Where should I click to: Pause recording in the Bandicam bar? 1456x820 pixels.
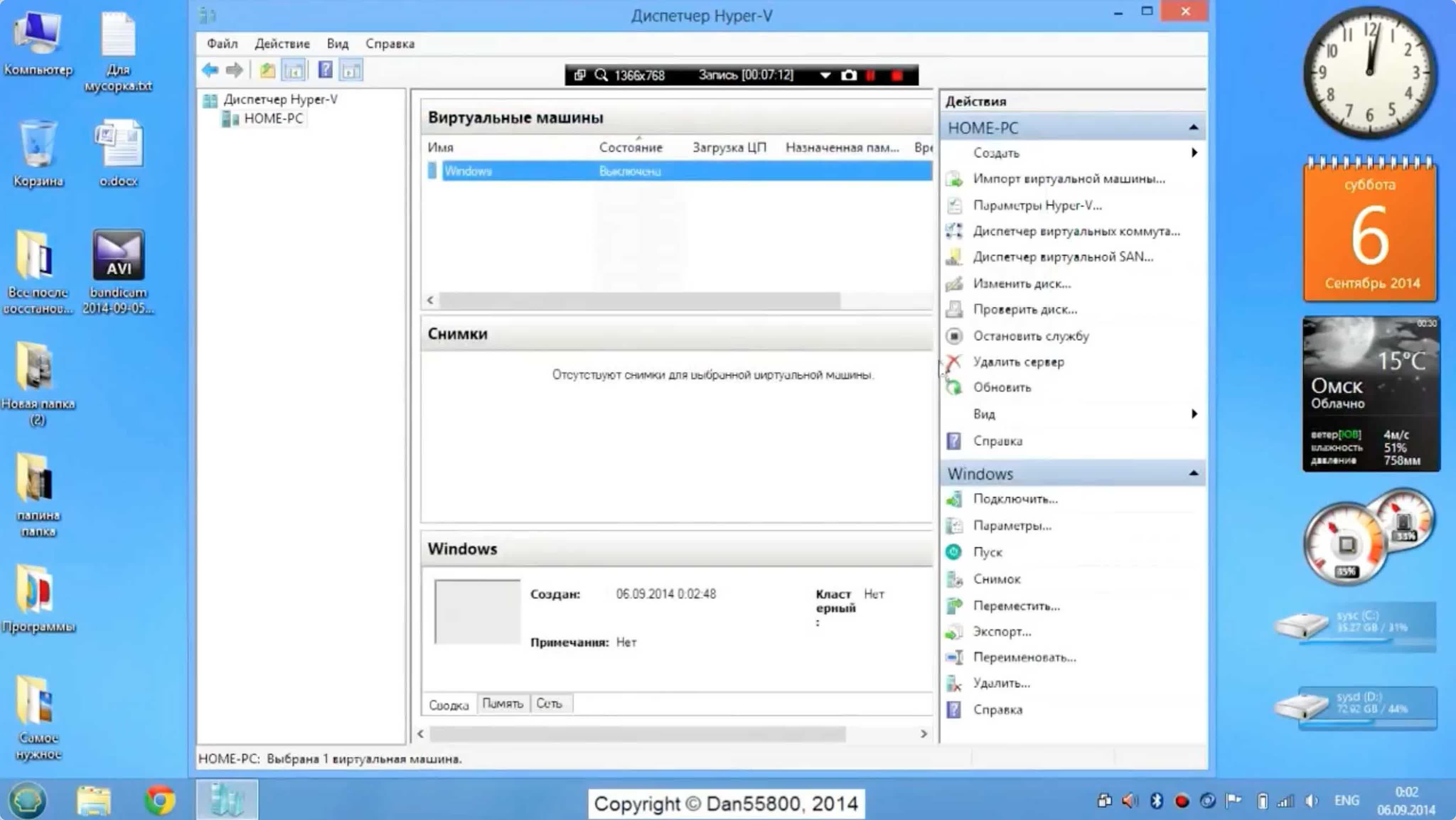[x=871, y=75]
